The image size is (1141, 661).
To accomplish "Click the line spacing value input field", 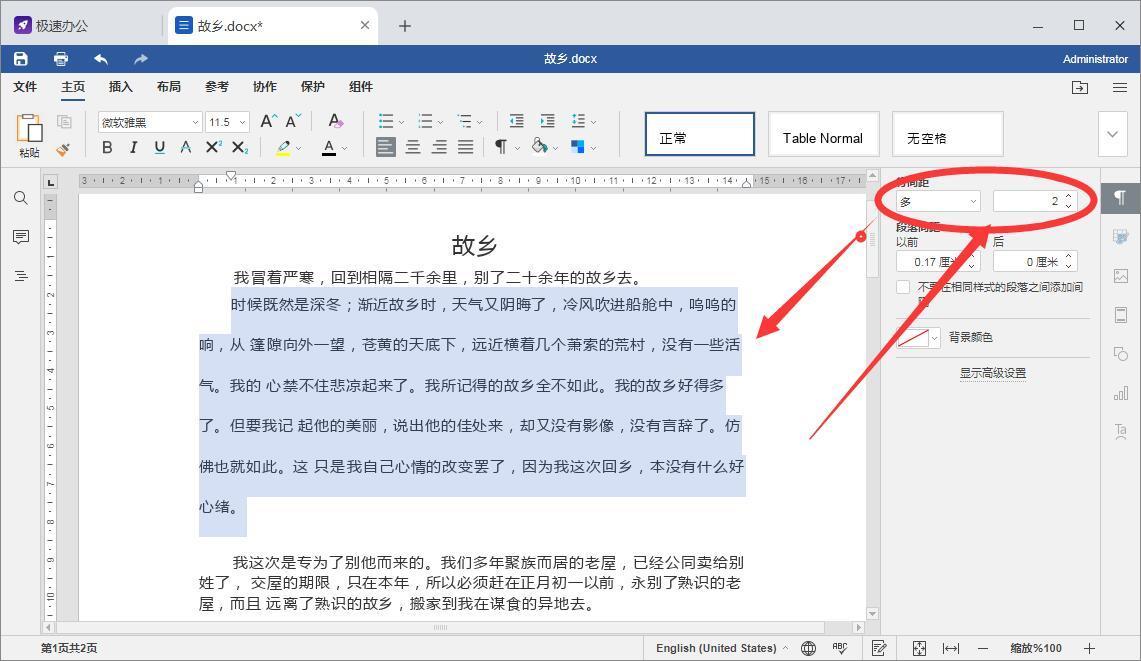I will (x=1030, y=200).
